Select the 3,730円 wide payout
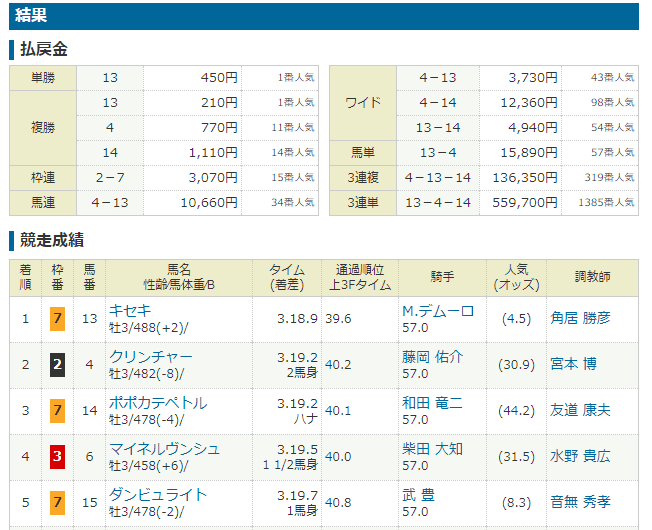 pyautogui.click(x=533, y=78)
